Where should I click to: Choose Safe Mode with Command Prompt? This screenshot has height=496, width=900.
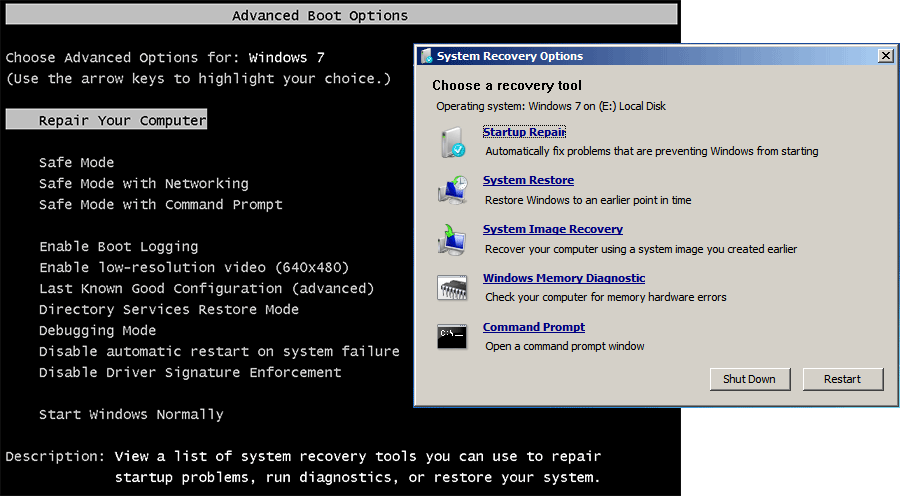coord(161,204)
